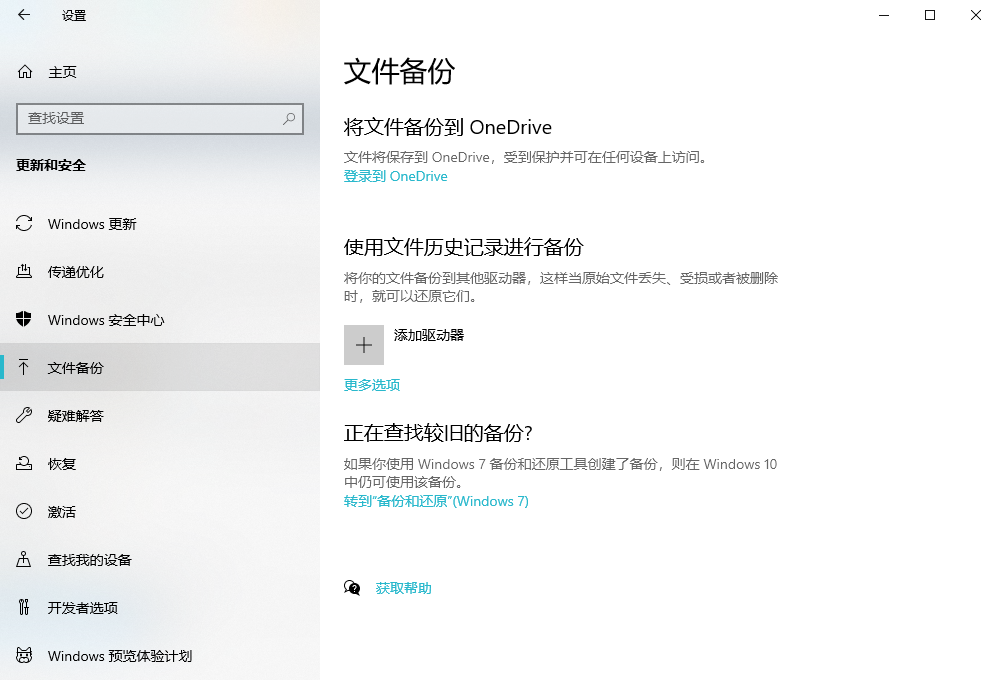The width and height of the screenshot is (994, 680).
Task: Click the 更多选项 link
Action: [371, 384]
